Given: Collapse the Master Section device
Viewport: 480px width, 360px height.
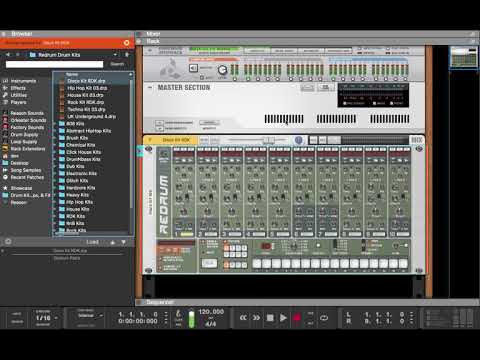Looking at the screenshot, I should pos(150,87).
